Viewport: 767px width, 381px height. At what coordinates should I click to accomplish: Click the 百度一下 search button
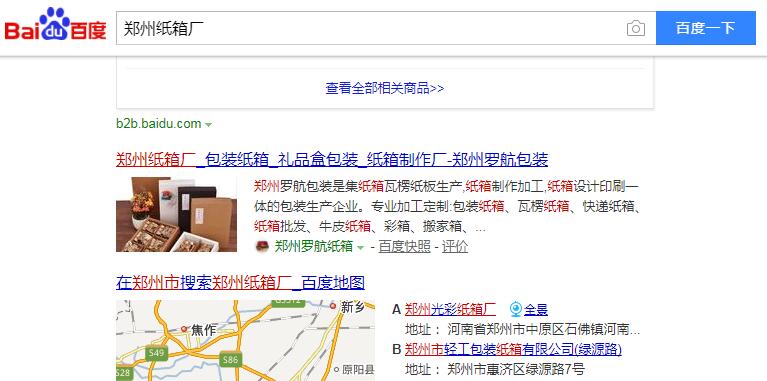(x=705, y=28)
